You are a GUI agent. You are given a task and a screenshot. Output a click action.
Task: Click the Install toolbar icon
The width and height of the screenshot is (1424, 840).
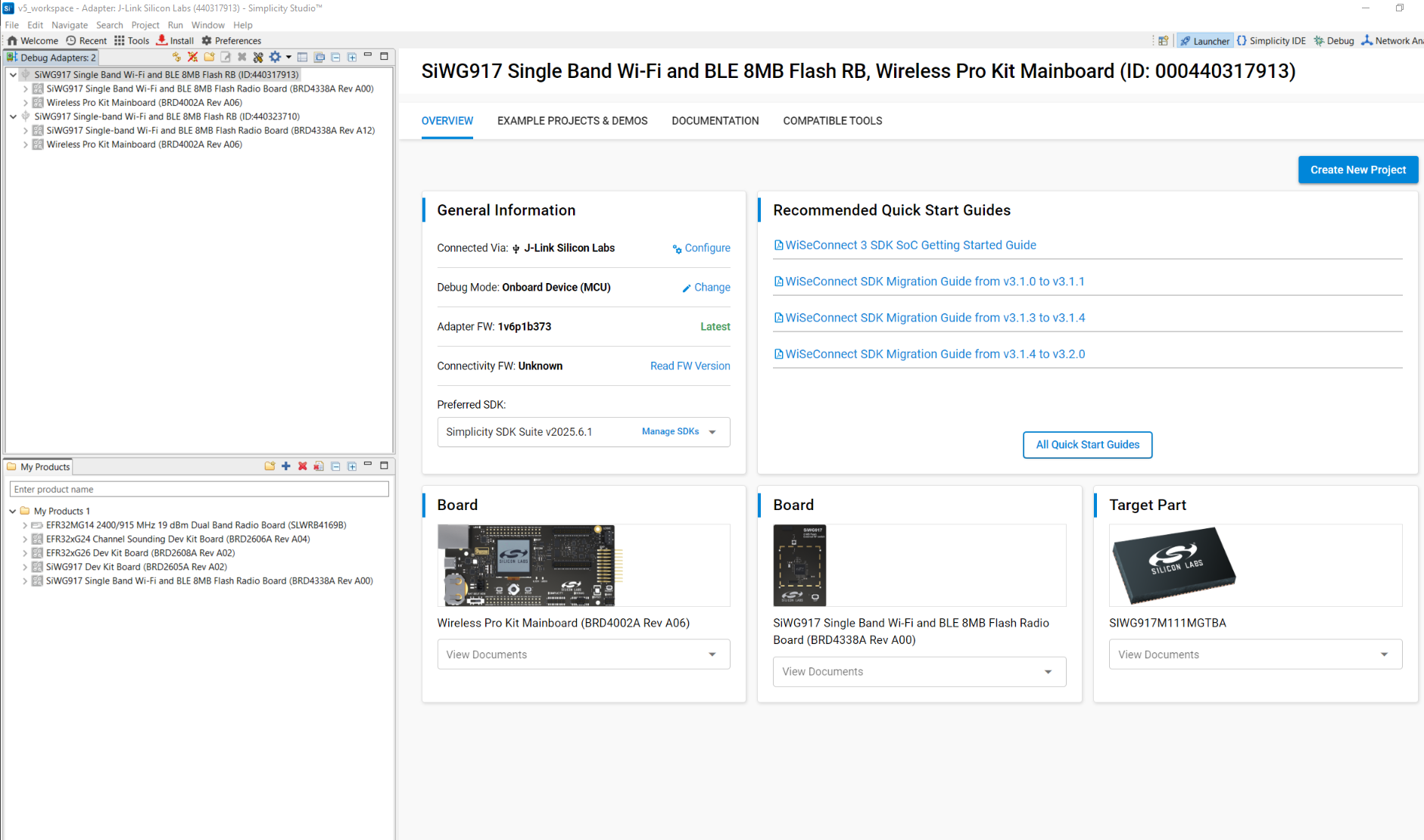pyautogui.click(x=175, y=41)
